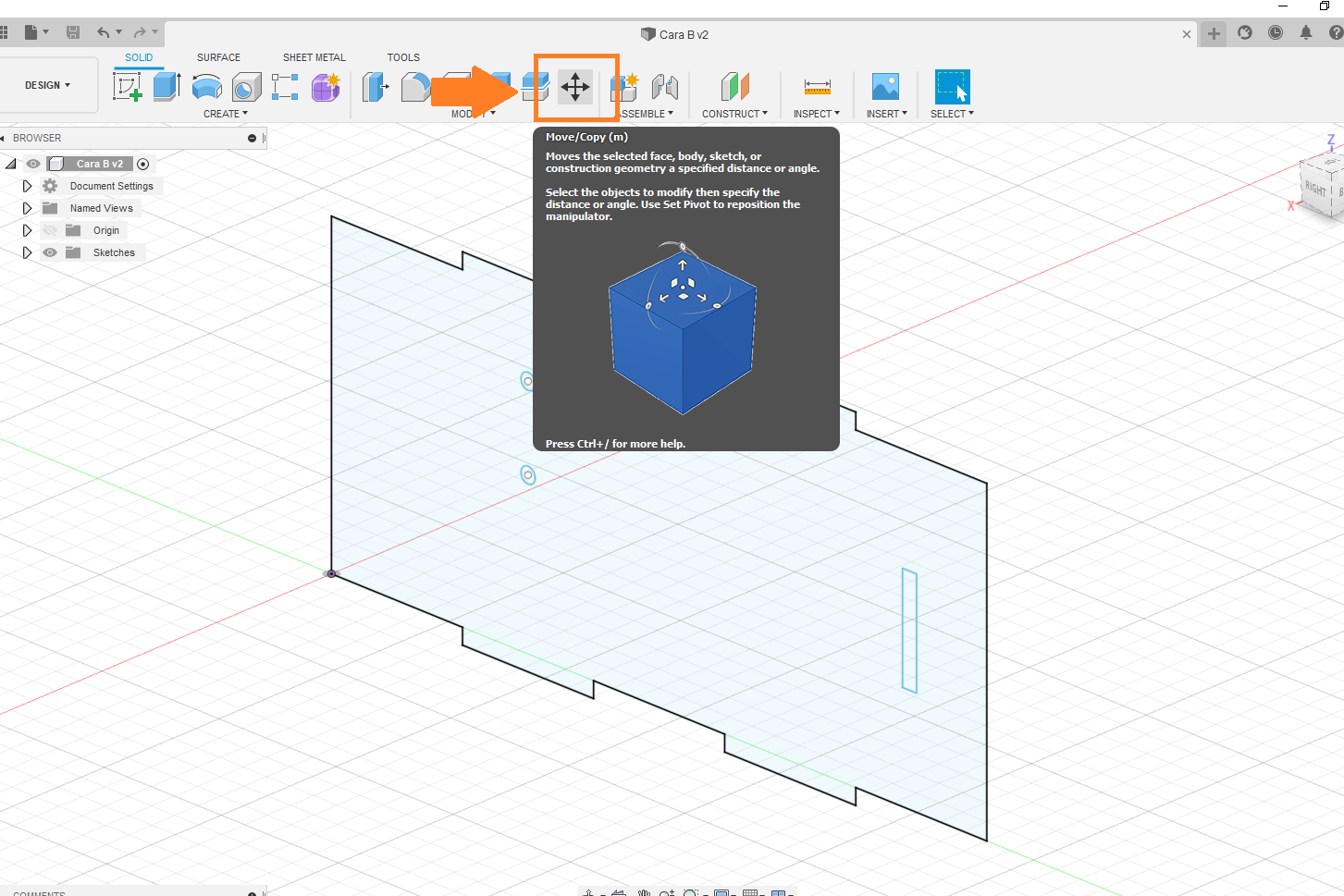Expand the Origin folder node
The width and height of the screenshot is (1344, 896).
(27, 230)
